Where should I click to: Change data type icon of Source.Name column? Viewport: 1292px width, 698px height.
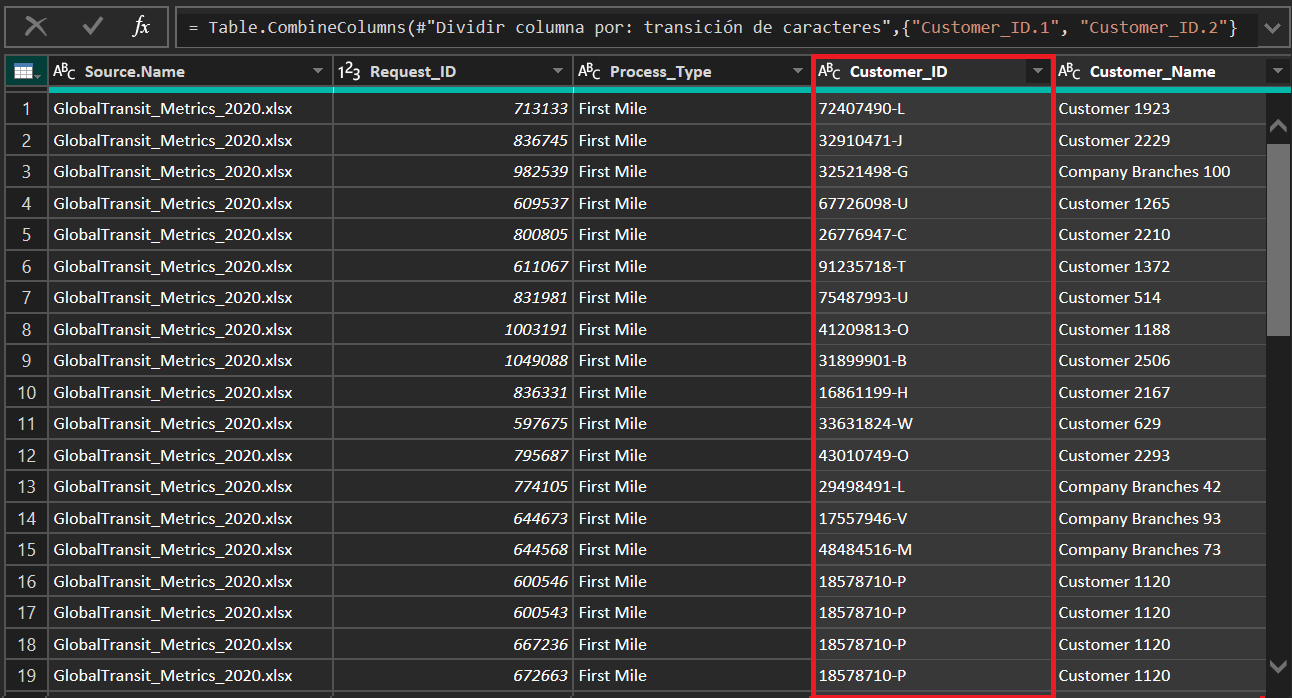(x=65, y=72)
